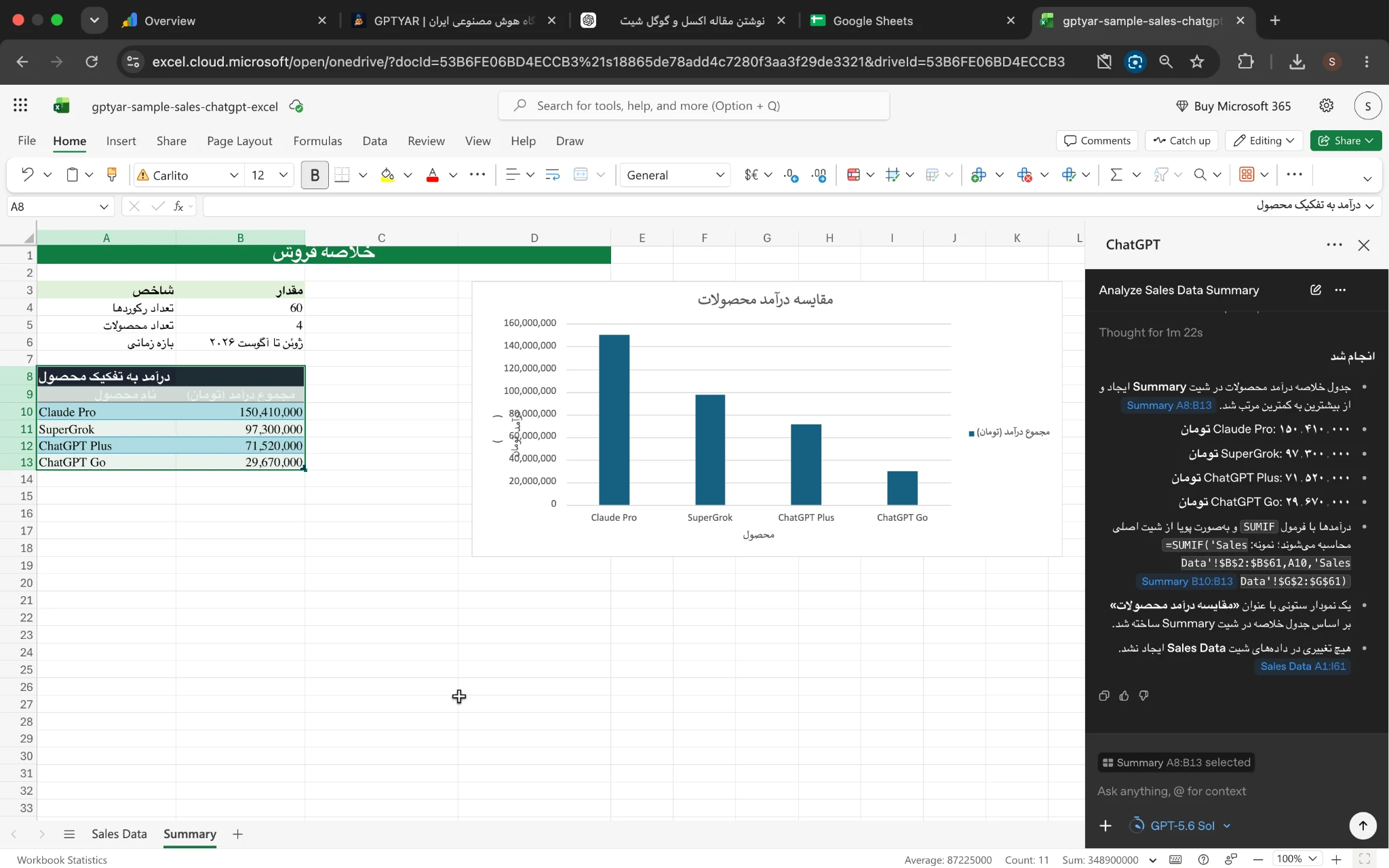The image size is (1389, 868).
Task: Click the Delete Cells icon
Action: click(1024, 175)
